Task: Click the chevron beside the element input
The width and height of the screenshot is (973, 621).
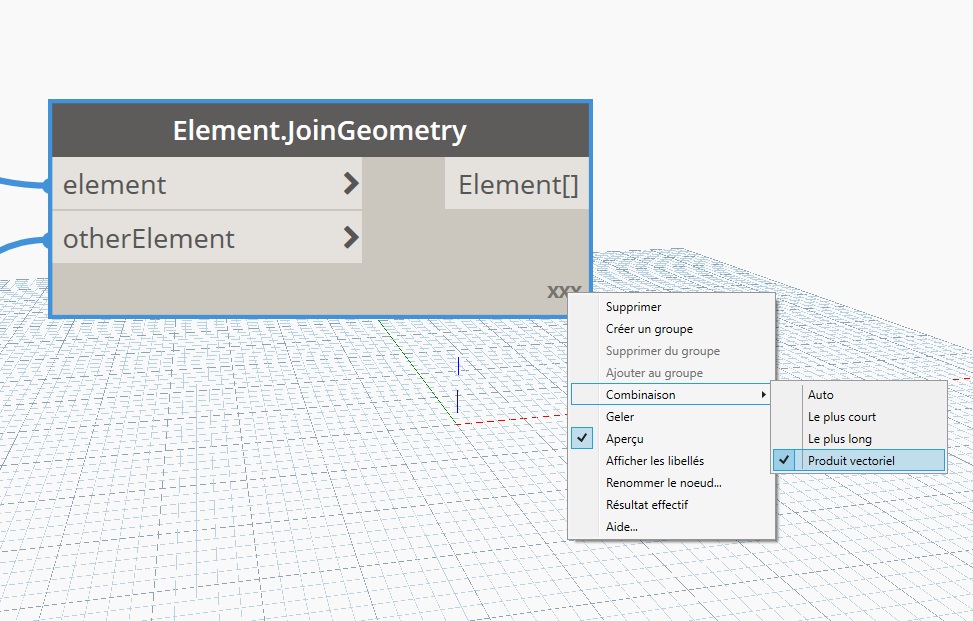Action: pyautogui.click(x=350, y=184)
